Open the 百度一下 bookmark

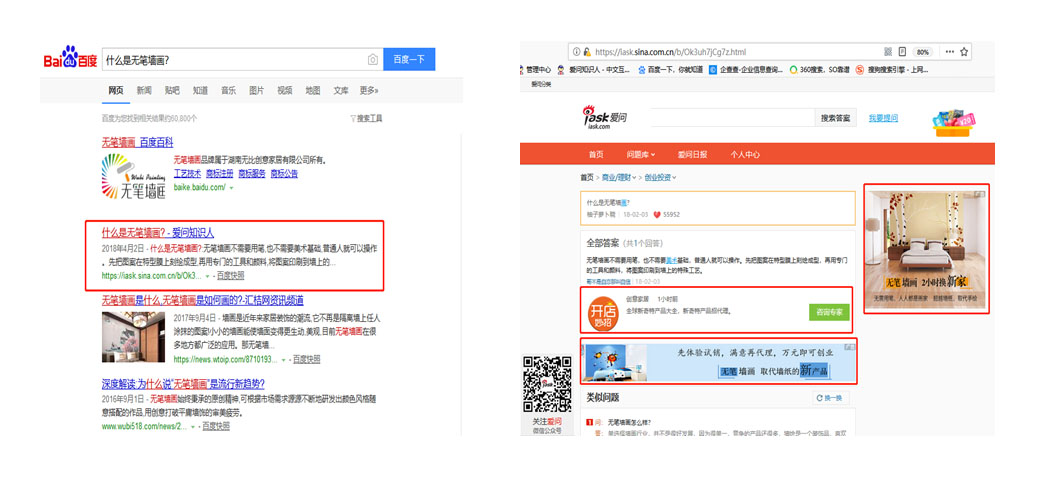(670, 69)
